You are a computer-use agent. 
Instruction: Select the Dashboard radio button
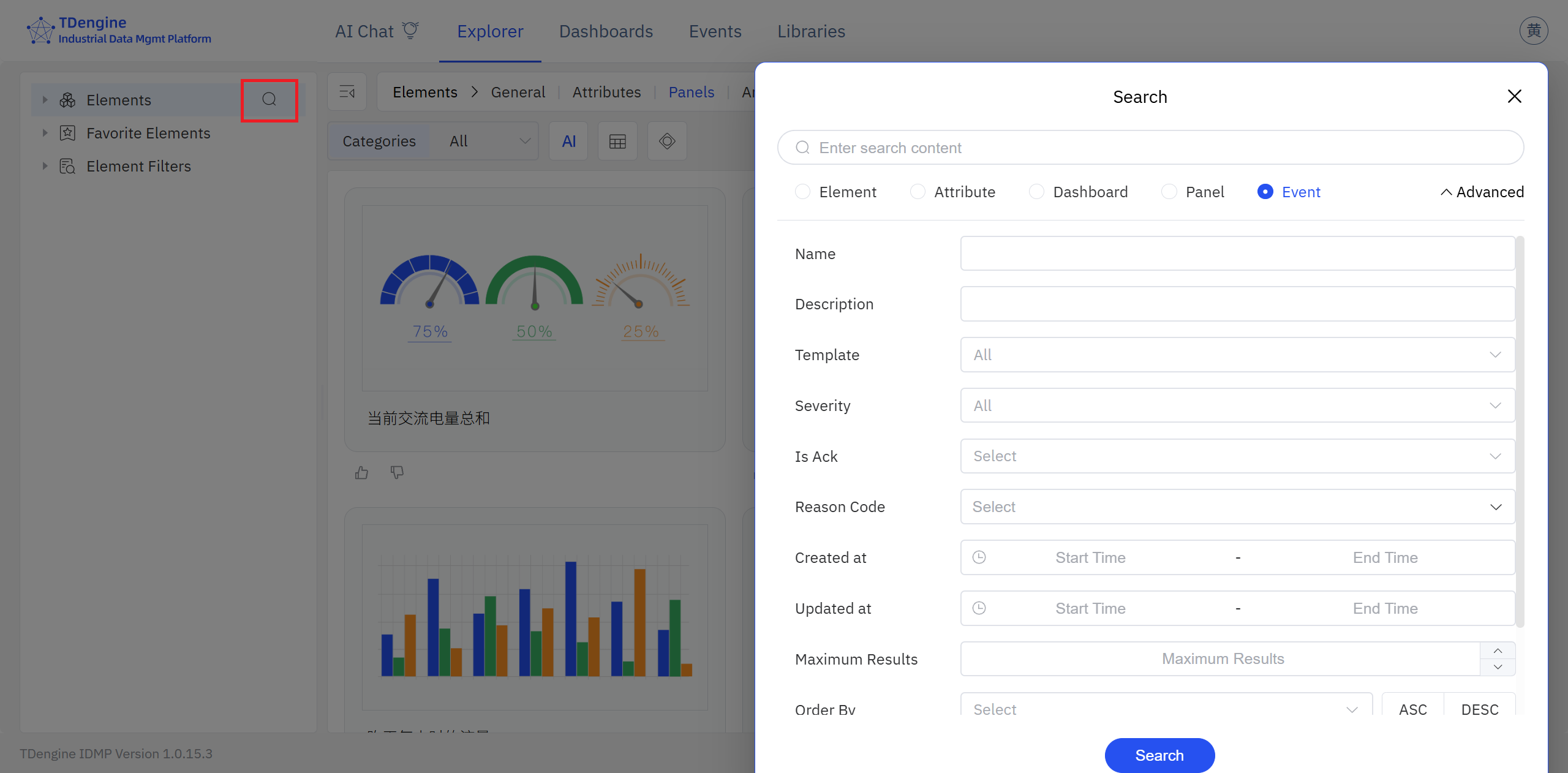[1036, 192]
